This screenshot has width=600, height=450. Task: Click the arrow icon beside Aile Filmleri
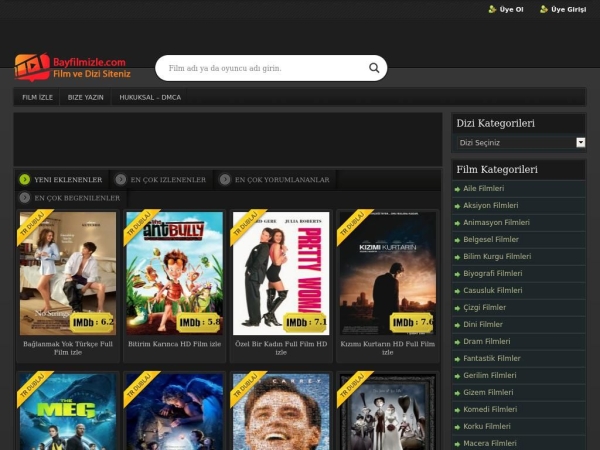457,189
